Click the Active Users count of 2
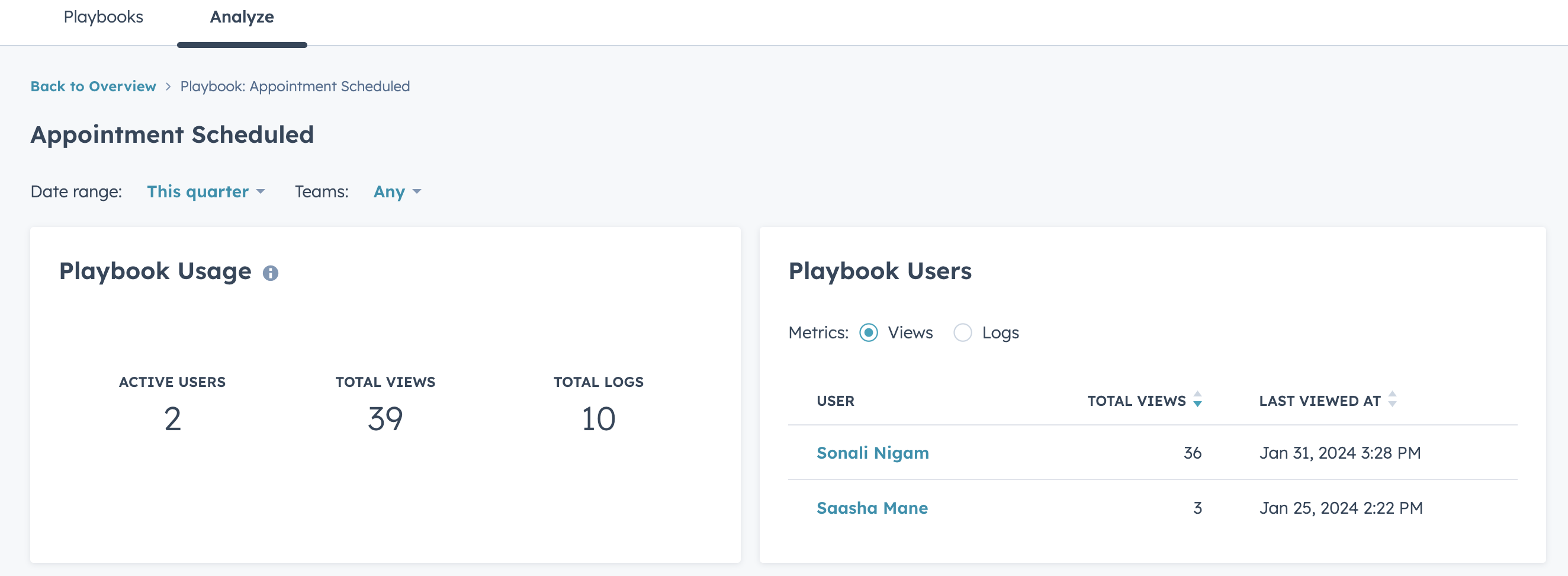This screenshot has width=1568, height=576. 172,419
